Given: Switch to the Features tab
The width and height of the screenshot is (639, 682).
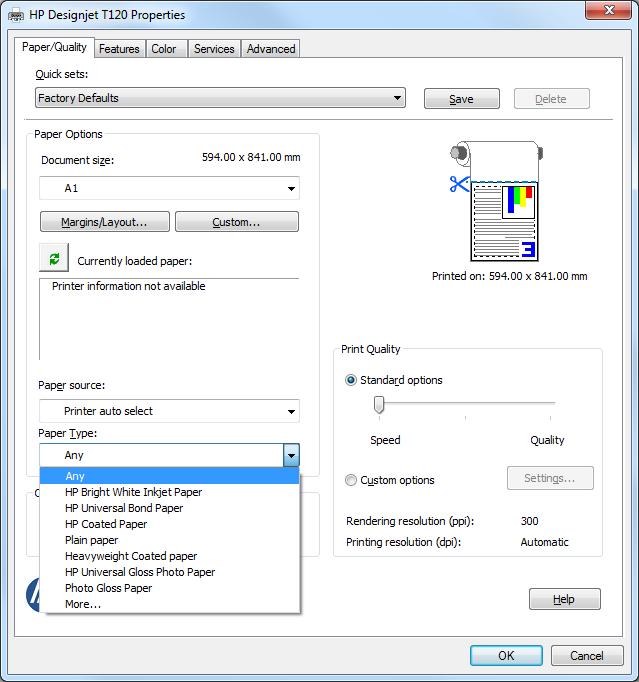Looking at the screenshot, I should click(x=119, y=49).
